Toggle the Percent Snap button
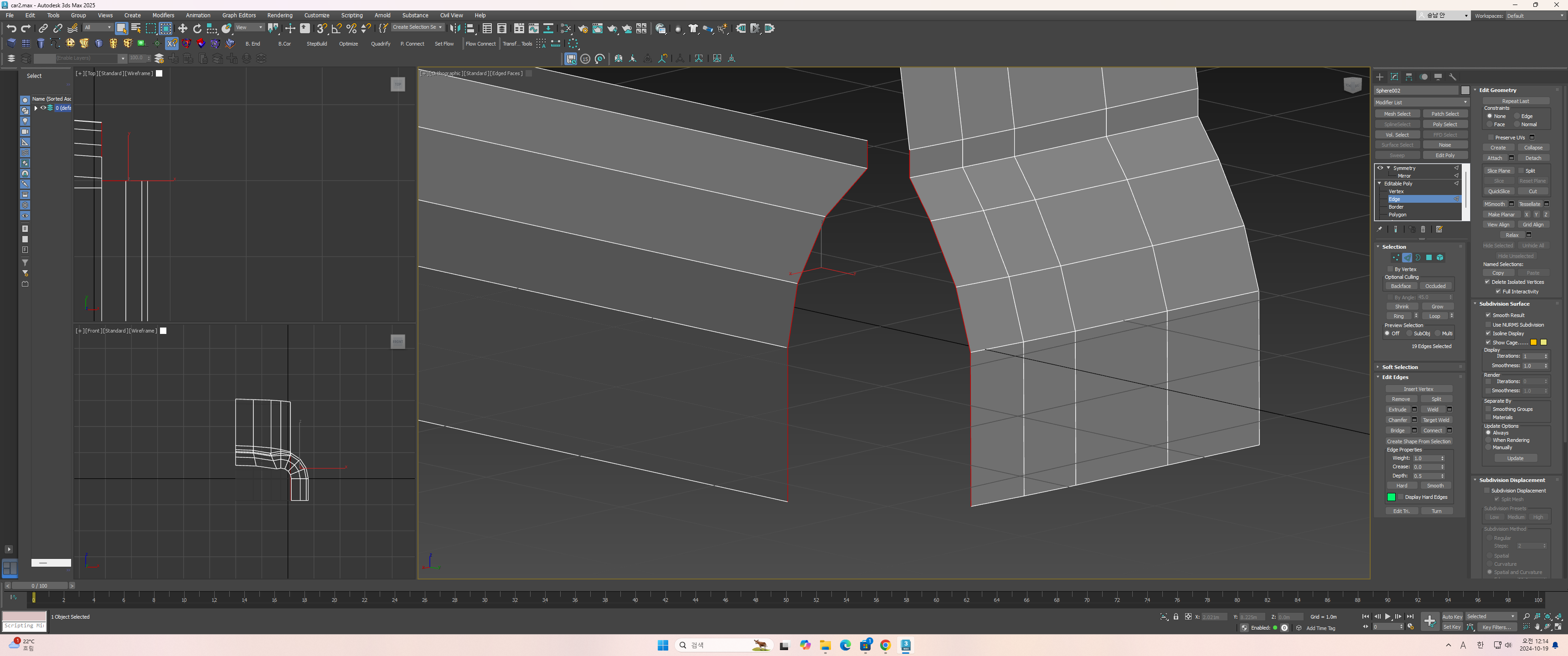 351,29
